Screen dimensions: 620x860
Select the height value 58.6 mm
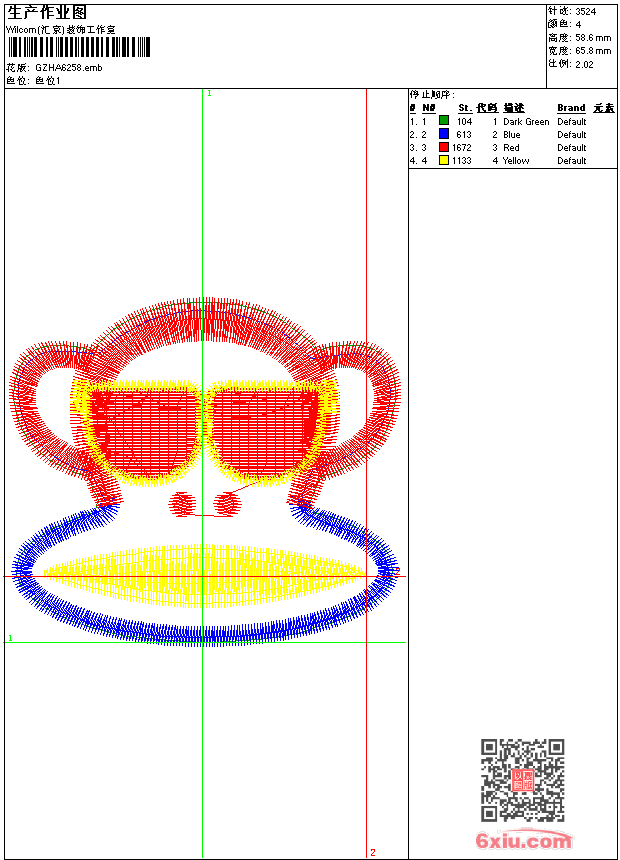pos(593,38)
